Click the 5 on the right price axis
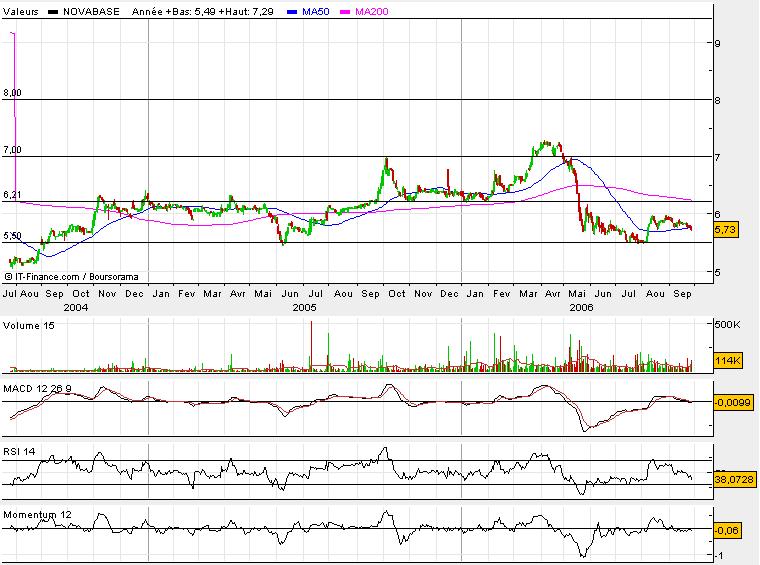The width and height of the screenshot is (760, 565). (717, 272)
